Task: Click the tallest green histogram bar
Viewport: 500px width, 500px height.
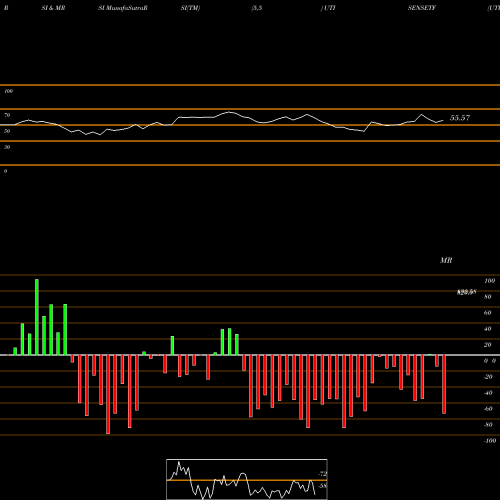Action: pyautogui.click(x=37, y=317)
